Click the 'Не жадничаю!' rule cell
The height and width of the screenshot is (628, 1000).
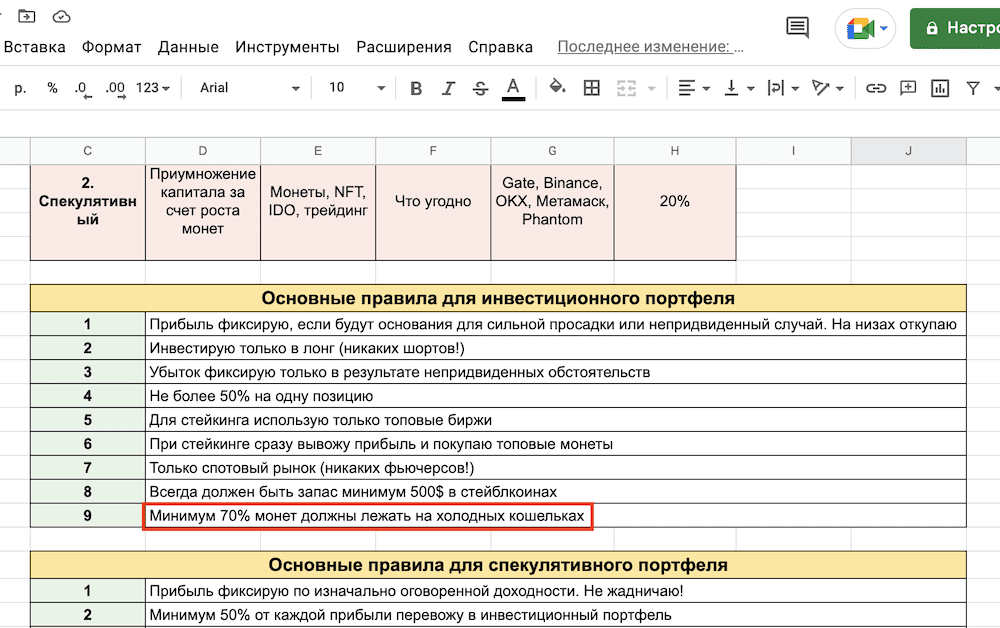[556, 591]
